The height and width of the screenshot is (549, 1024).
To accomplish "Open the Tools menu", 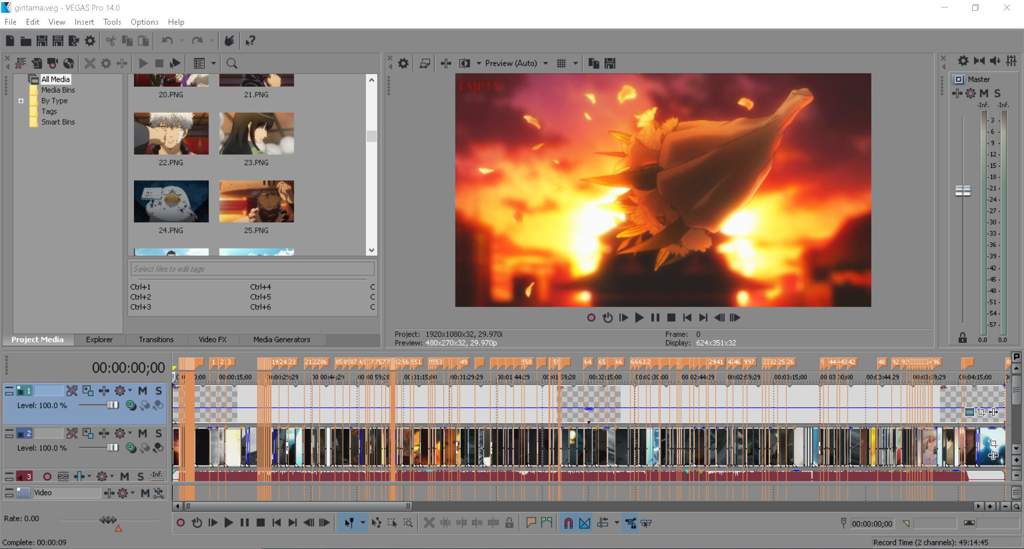I will click(x=112, y=22).
